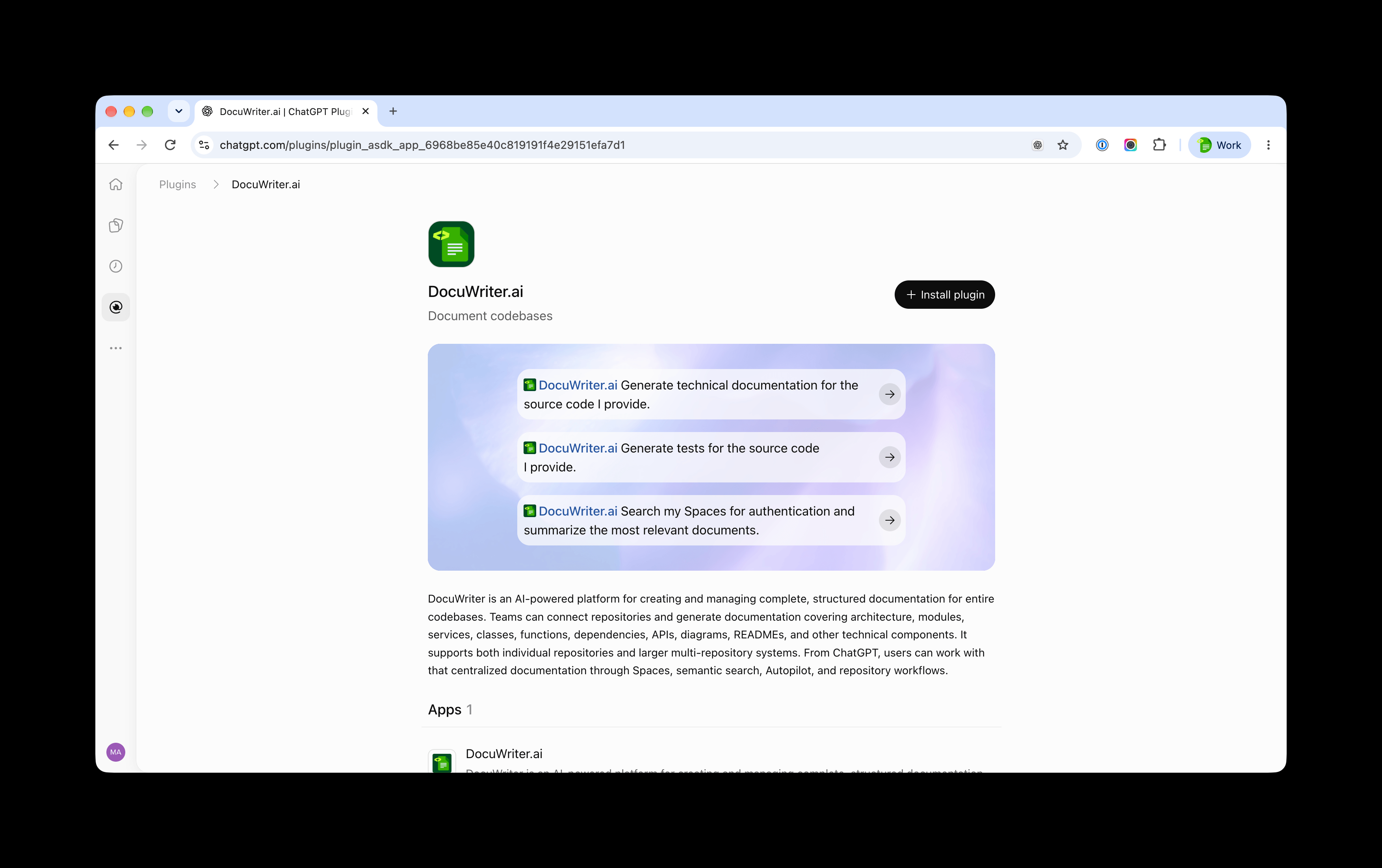Click the 'Document codebases' subtitle
This screenshot has width=1382, height=868.
pos(490,316)
